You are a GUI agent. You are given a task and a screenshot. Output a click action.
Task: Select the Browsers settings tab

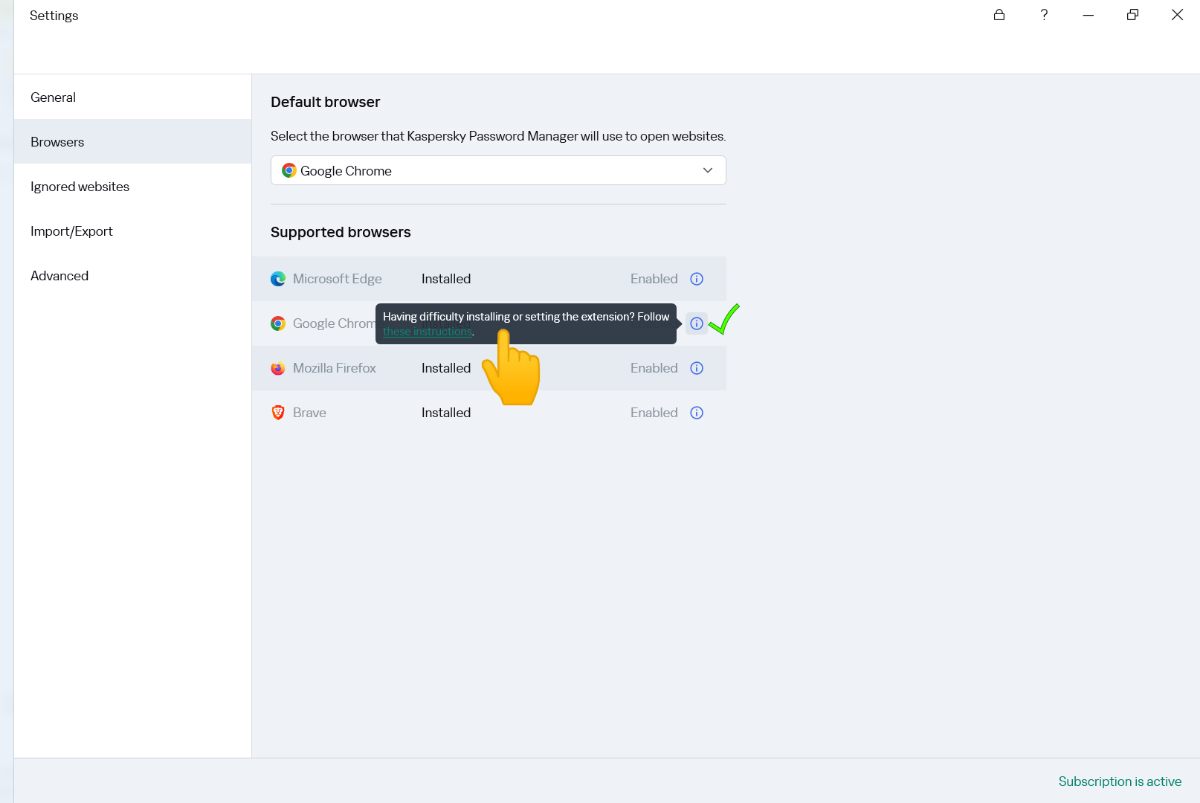pyautogui.click(x=132, y=142)
